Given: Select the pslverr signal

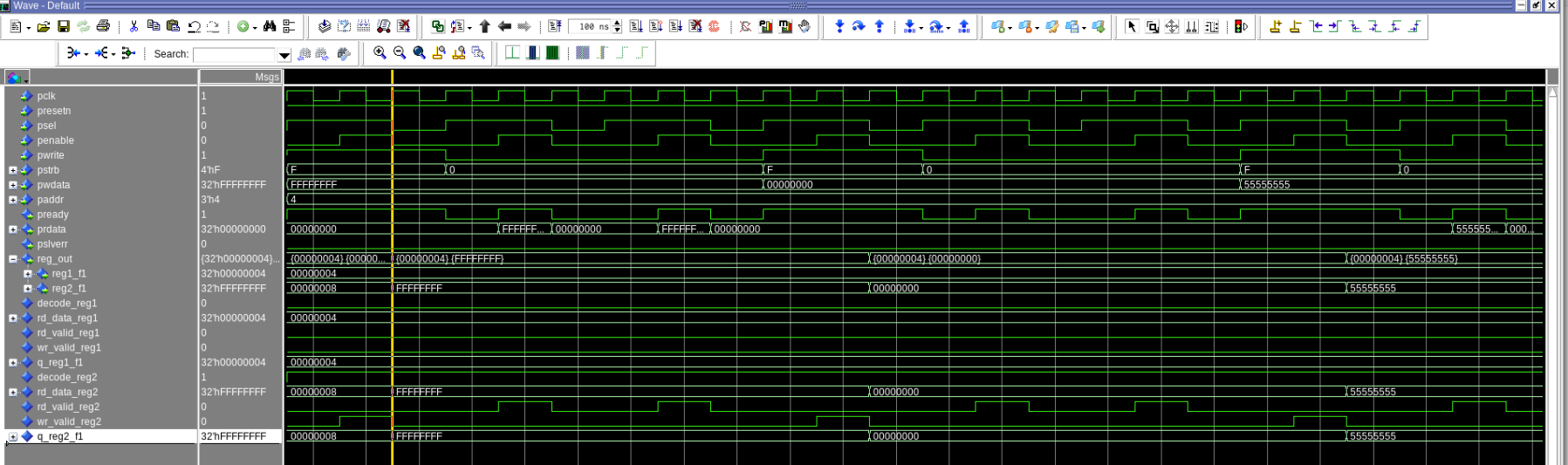Looking at the screenshot, I should coord(52,244).
